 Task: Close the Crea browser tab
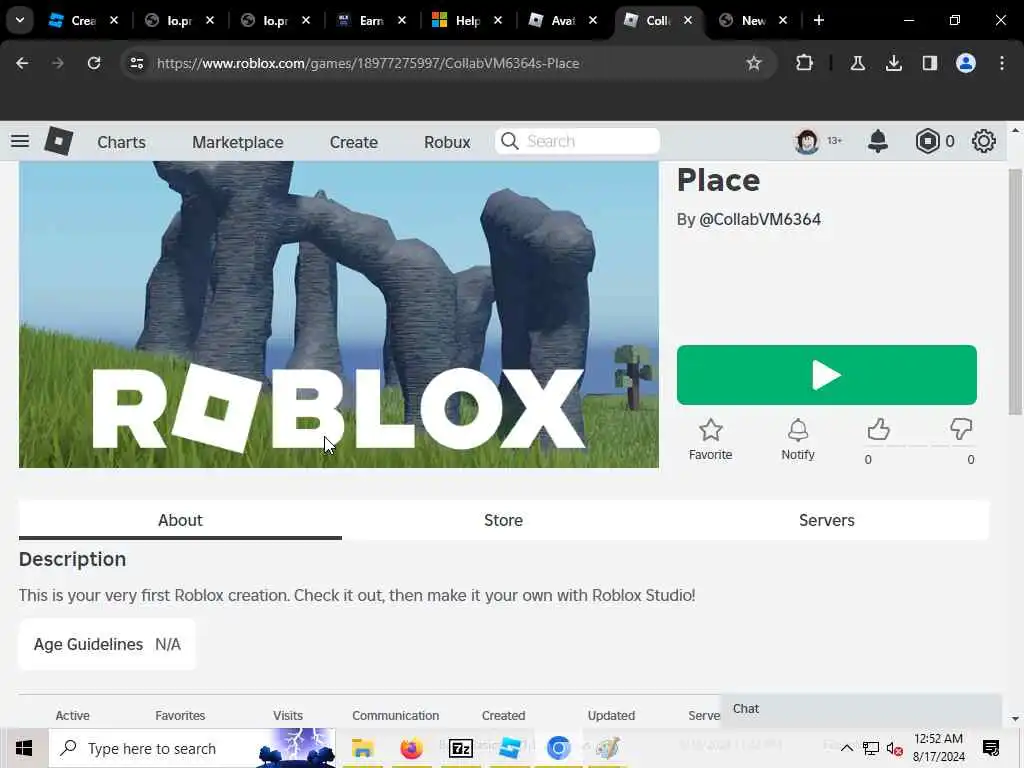[114, 20]
